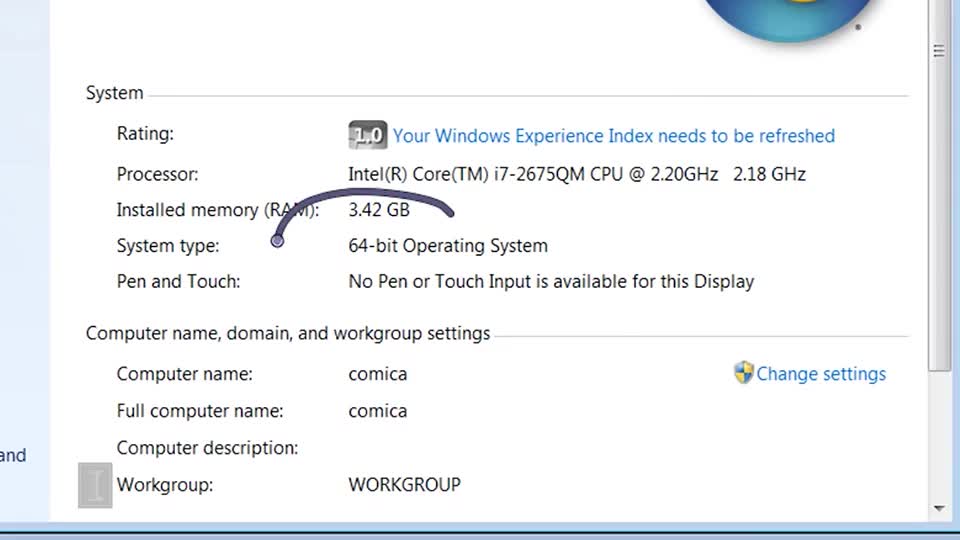This screenshot has height=540, width=960.
Task: Click the Pen and Touch label
Action: (178, 282)
